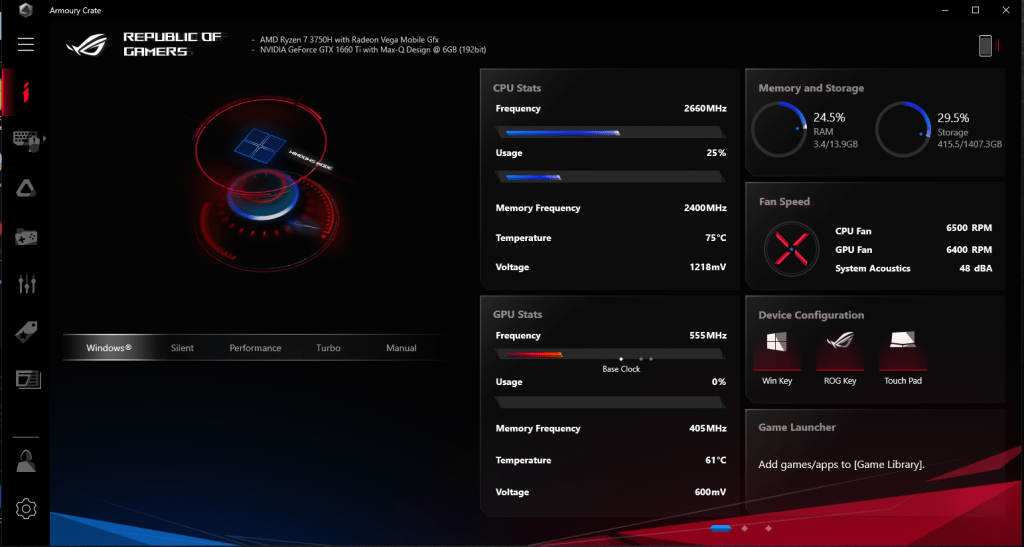Click the CPU voltage 1218mV value

tap(708, 267)
